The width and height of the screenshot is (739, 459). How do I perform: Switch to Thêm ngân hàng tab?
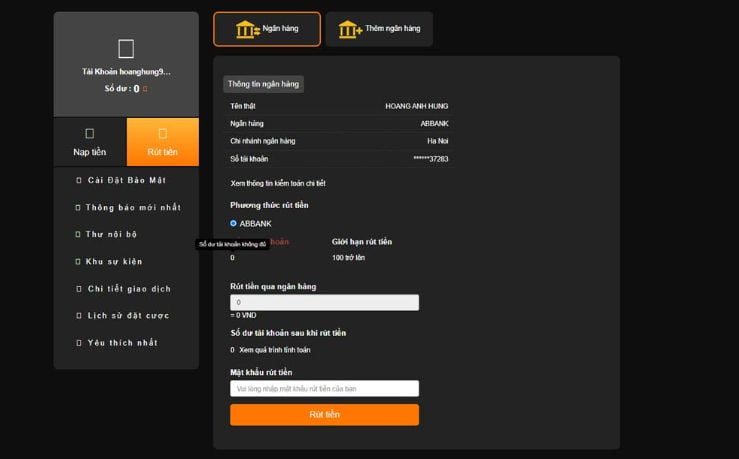(x=379, y=29)
